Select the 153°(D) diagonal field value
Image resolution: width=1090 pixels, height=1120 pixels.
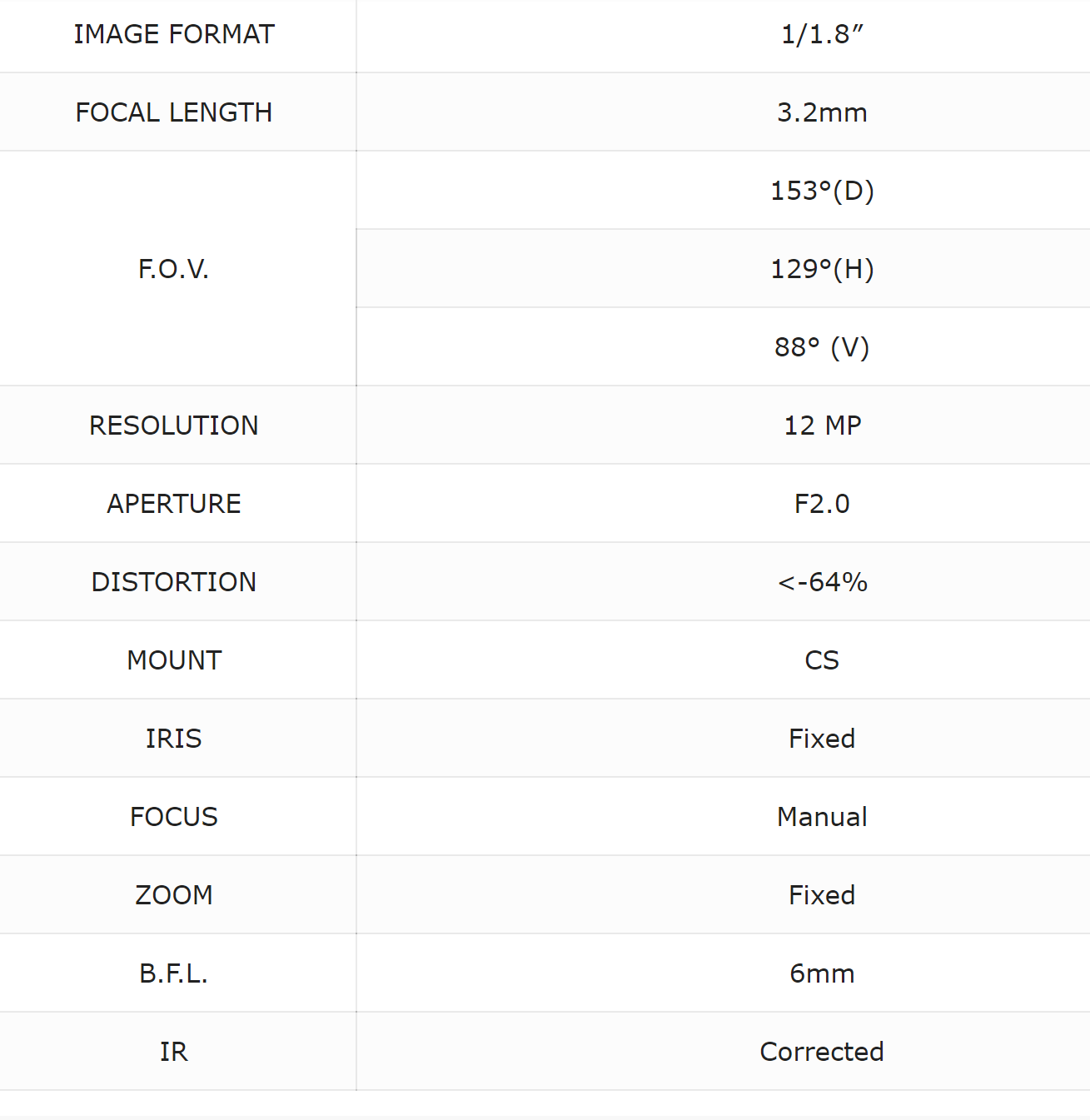pos(822,191)
